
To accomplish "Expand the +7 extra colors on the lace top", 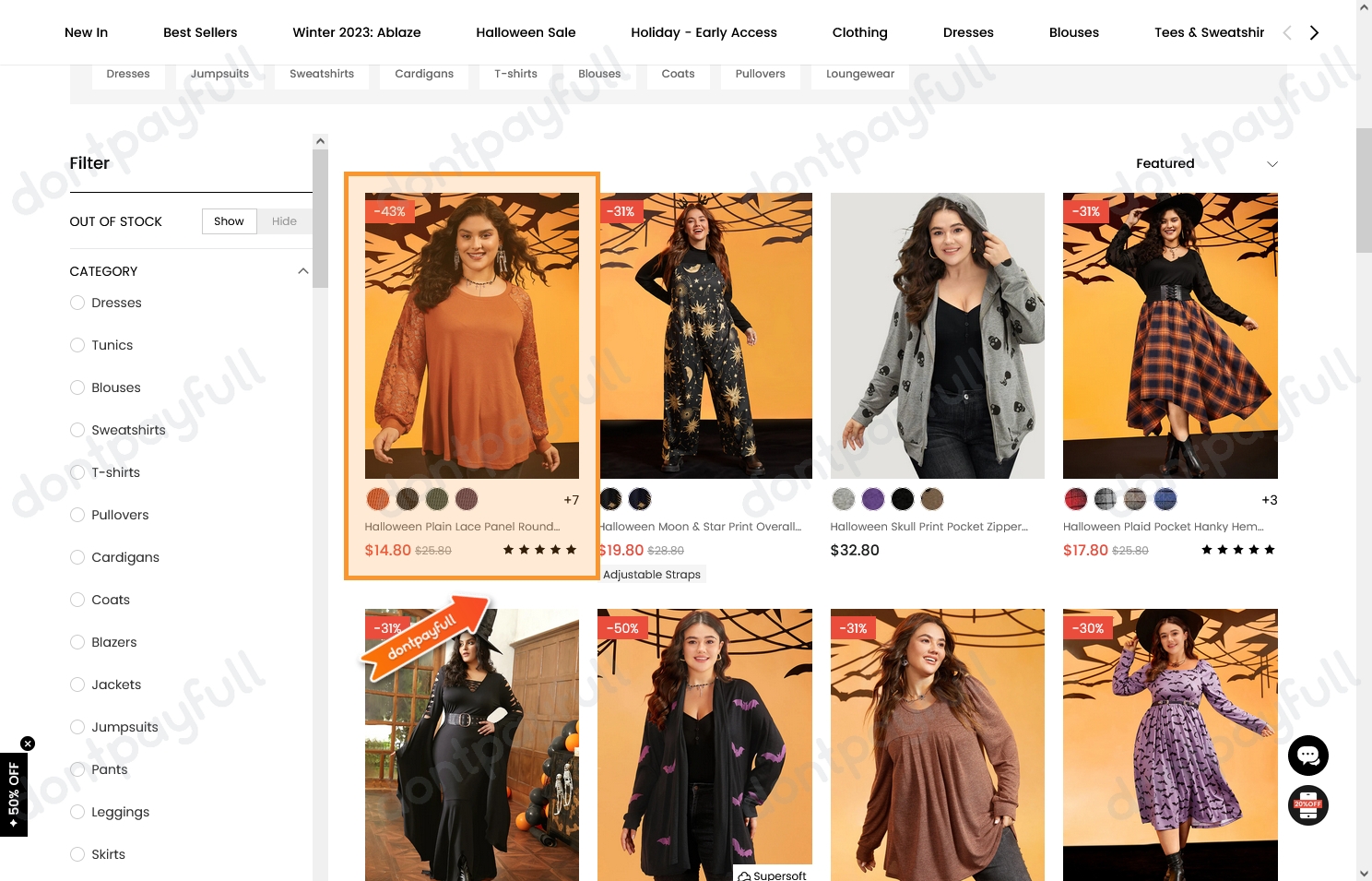I will pos(571,499).
